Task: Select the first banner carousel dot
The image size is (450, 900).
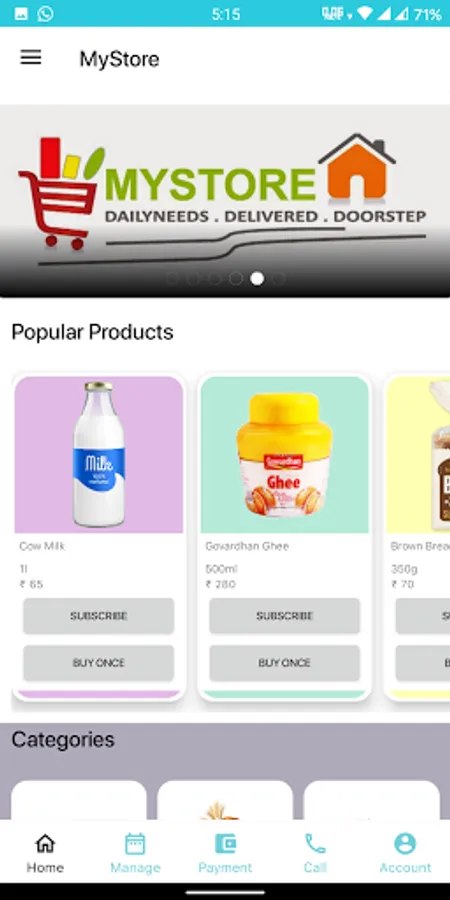Action: point(172,278)
